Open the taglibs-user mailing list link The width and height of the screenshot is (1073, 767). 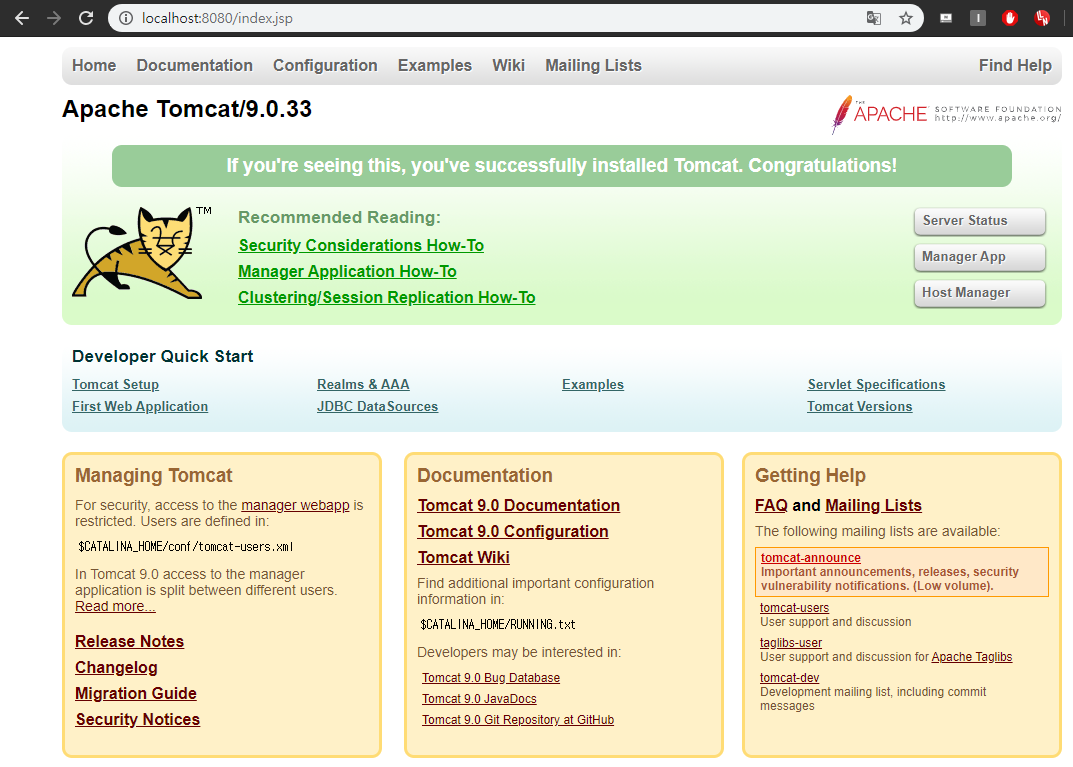[x=790, y=642]
